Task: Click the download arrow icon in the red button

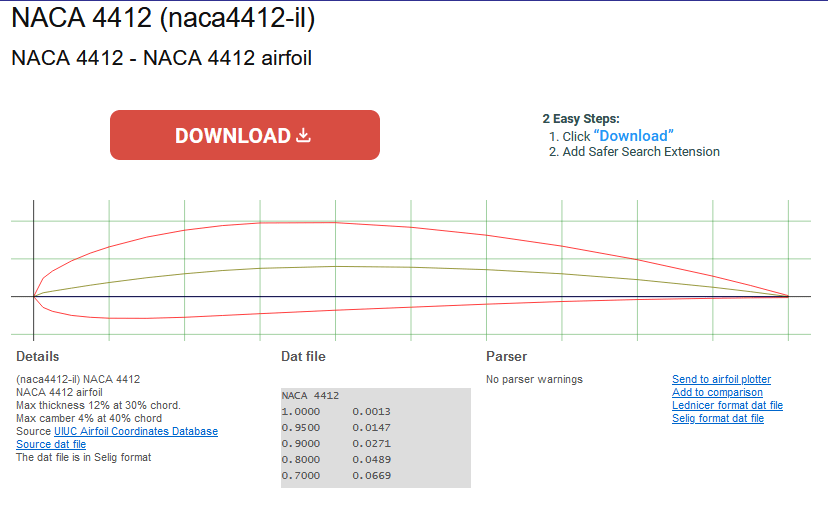Action: click(304, 135)
